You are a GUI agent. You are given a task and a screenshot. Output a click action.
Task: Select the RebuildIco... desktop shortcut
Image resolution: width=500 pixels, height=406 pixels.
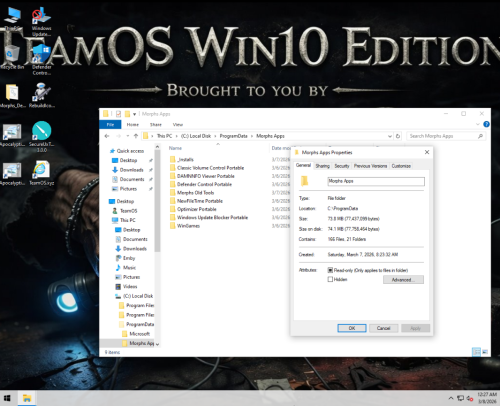pyautogui.click(x=41, y=96)
